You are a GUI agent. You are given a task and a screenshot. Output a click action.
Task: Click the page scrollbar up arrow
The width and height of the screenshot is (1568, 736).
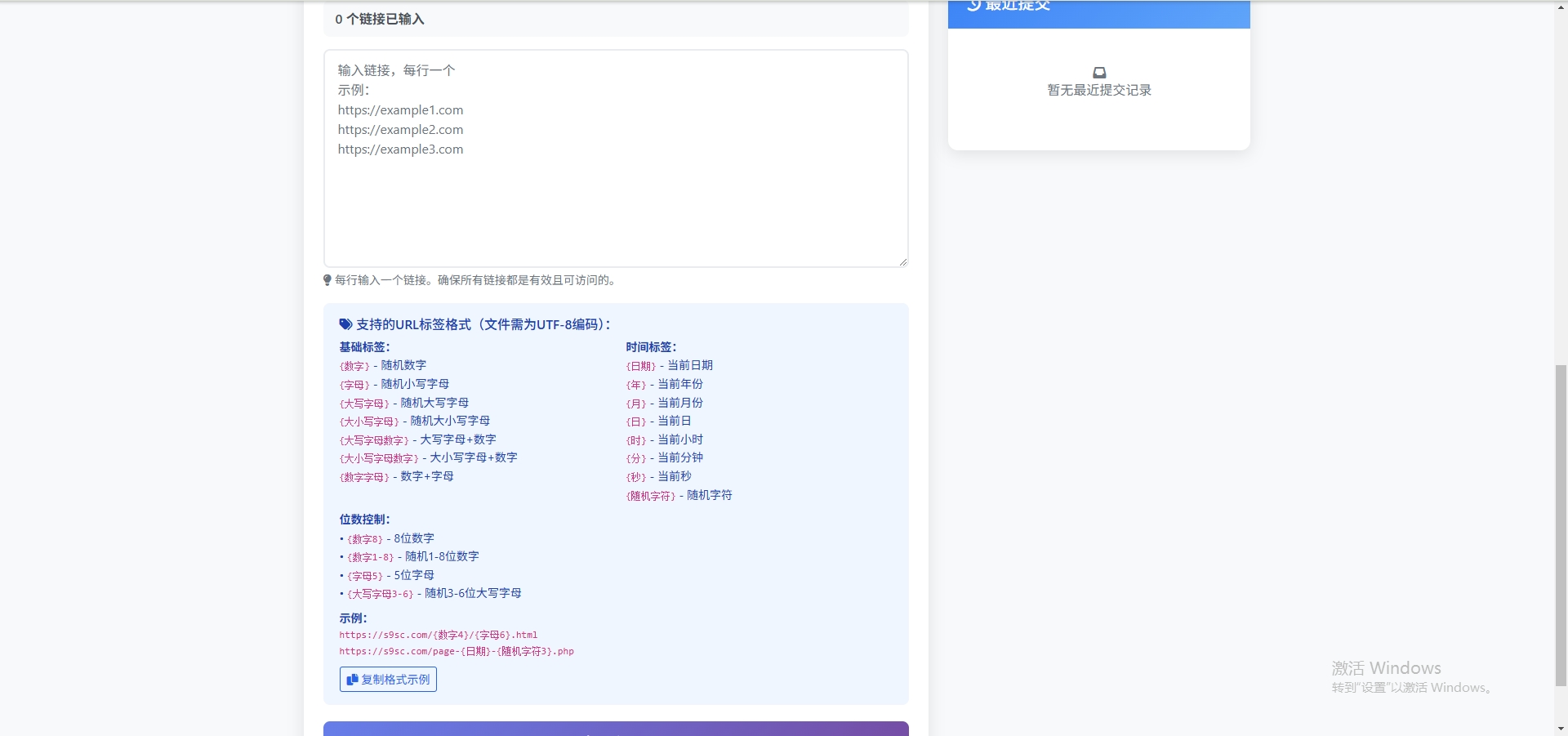pyautogui.click(x=1561, y=7)
